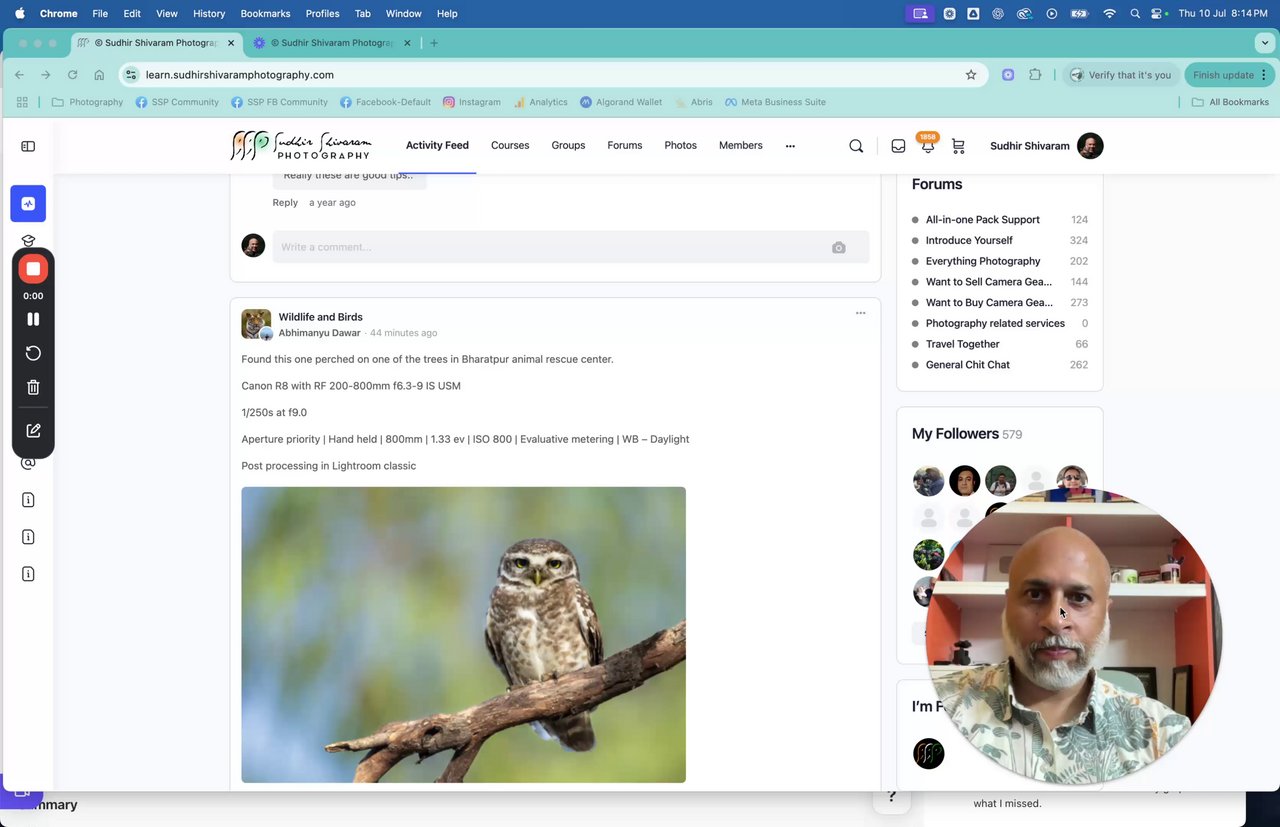
Task: Open the apps grid in bookmarks bar
Action: (23, 102)
